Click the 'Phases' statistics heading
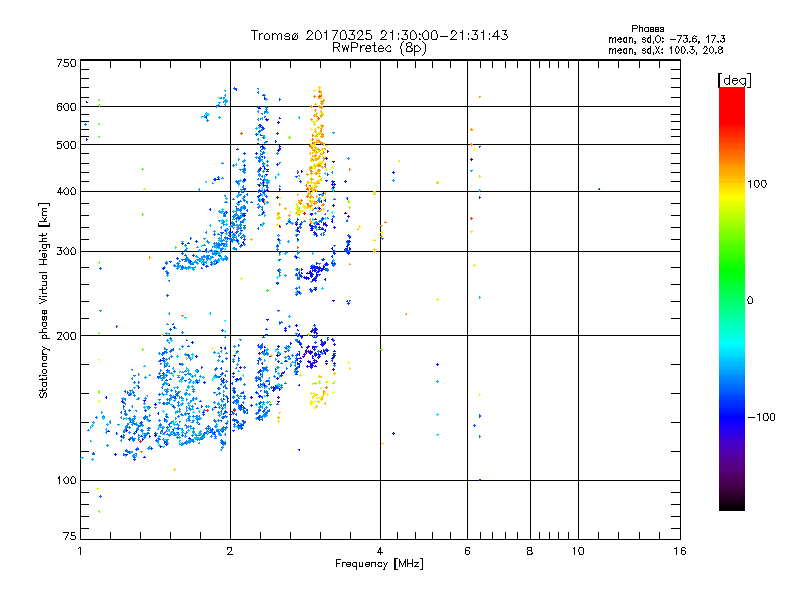The width and height of the screenshot is (800, 600). point(647,29)
